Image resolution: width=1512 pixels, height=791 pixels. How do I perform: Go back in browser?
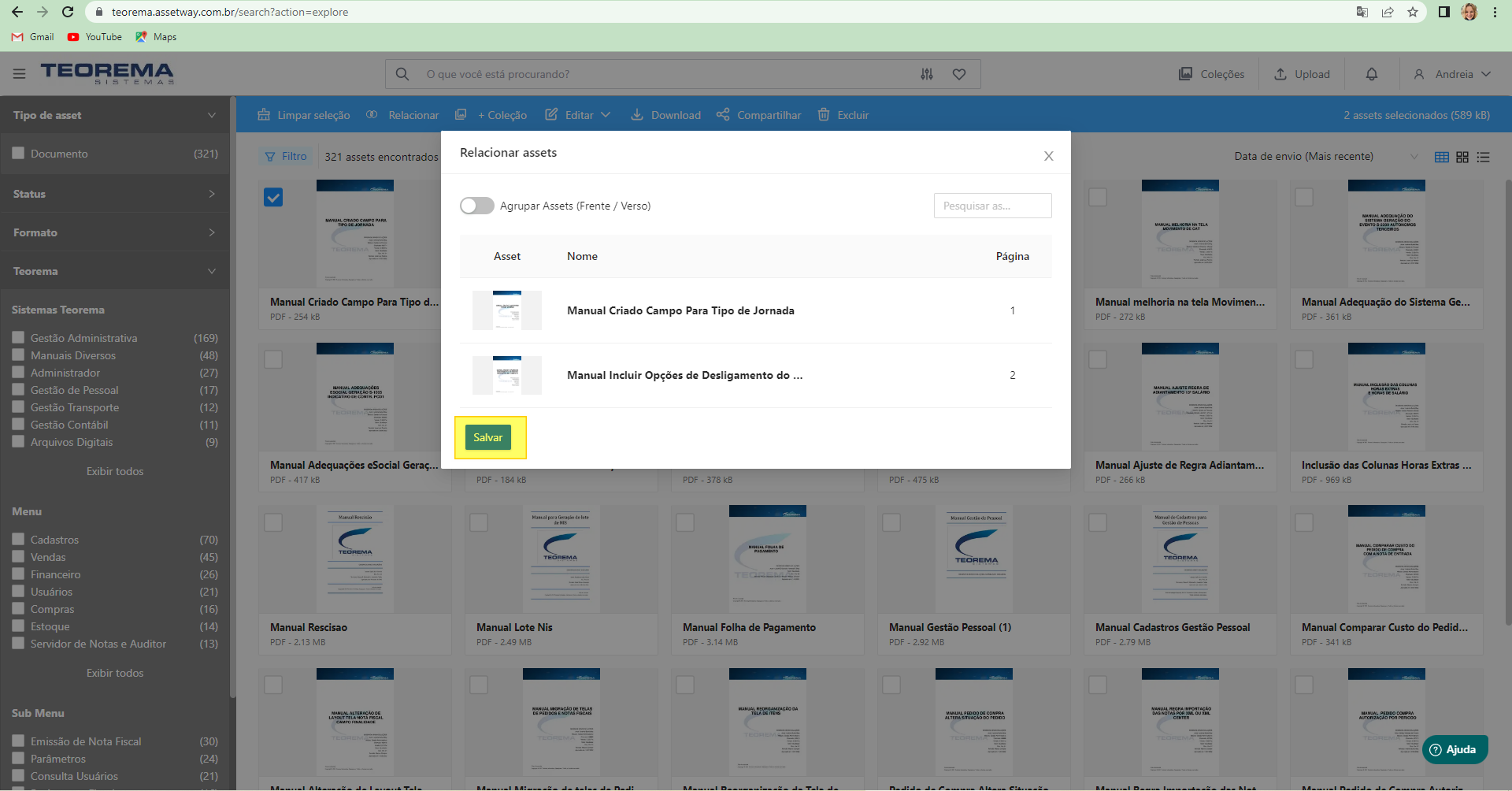[17, 12]
